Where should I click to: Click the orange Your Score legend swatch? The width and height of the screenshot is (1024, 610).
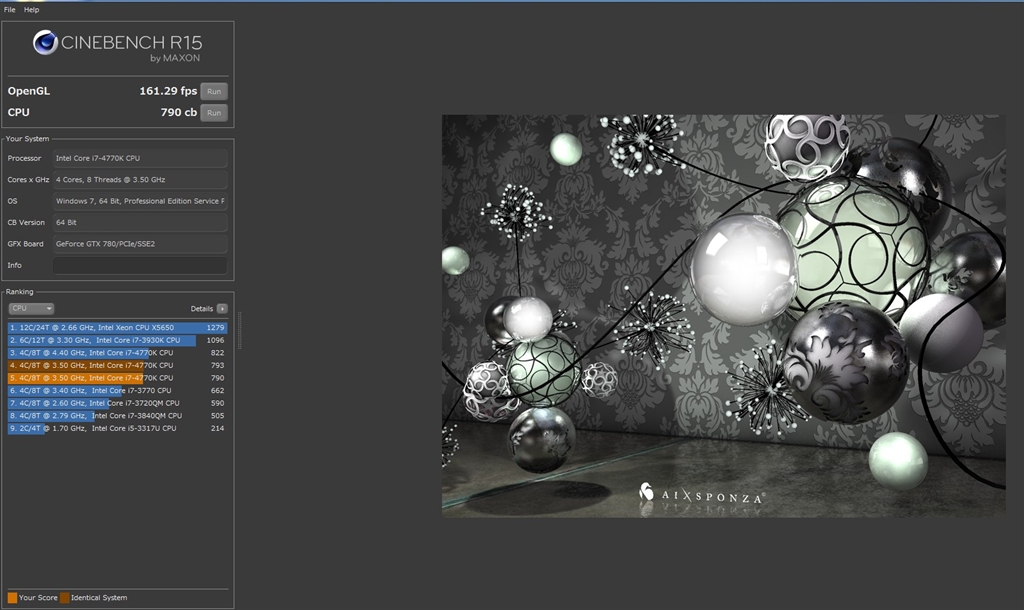click(x=12, y=598)
